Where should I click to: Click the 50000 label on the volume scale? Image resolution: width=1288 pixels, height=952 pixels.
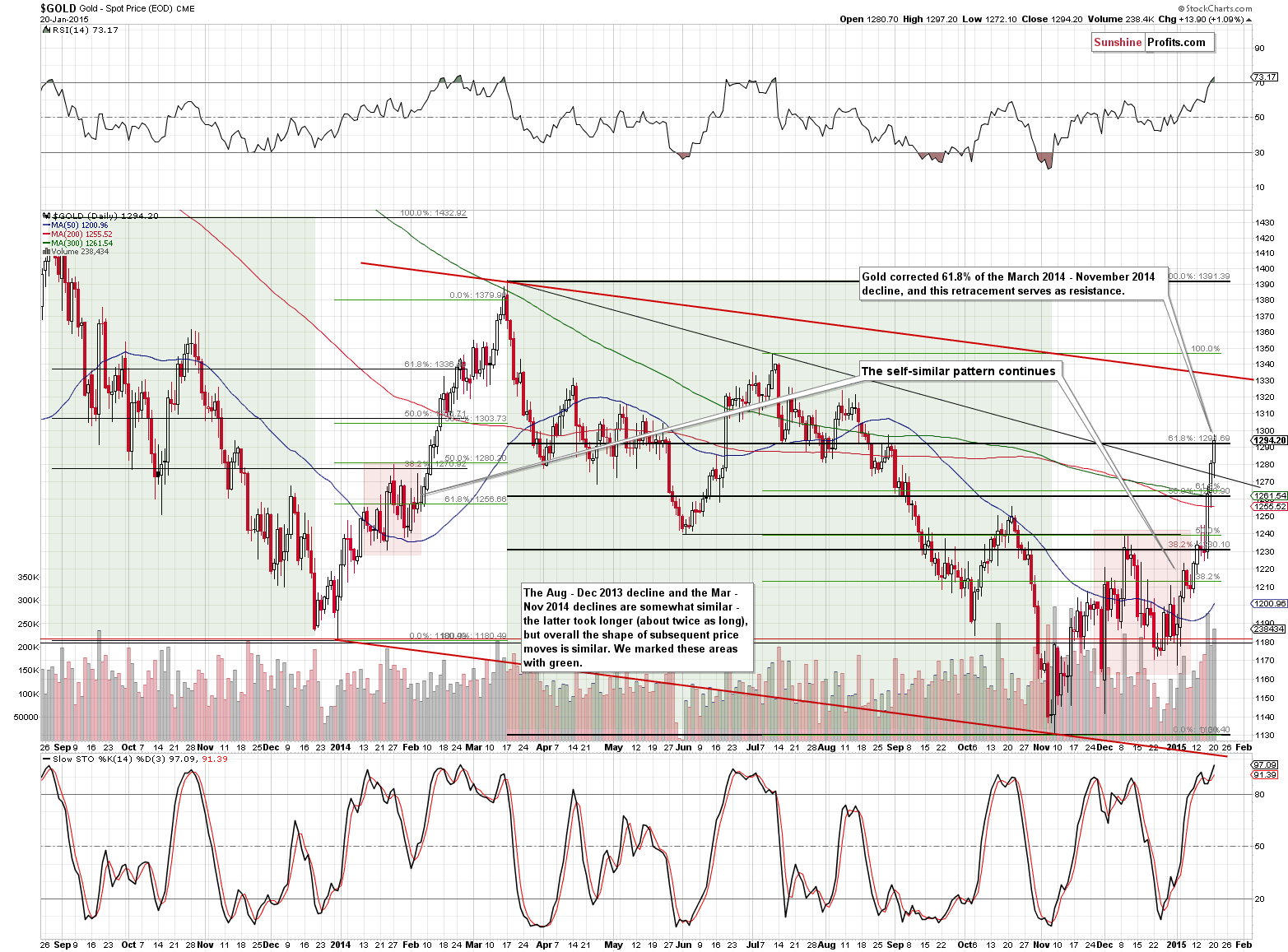click(x=26, y=717)
